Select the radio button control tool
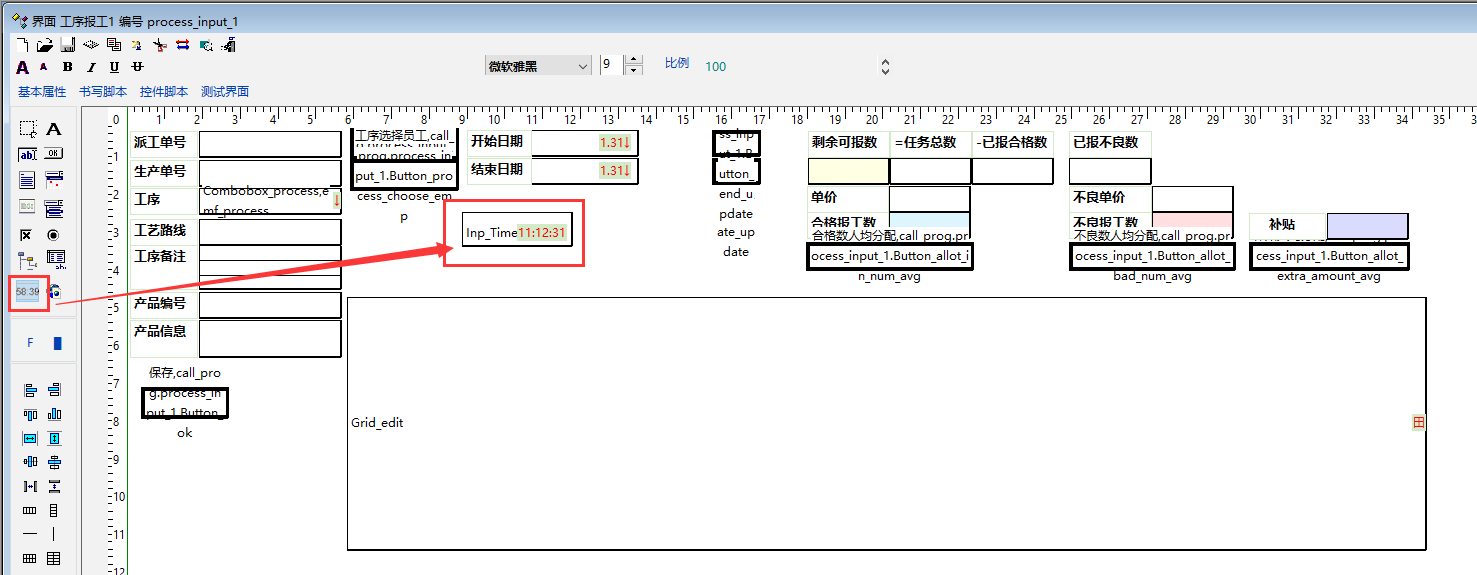The image size is (1477, 575). (x=54, y=234)
